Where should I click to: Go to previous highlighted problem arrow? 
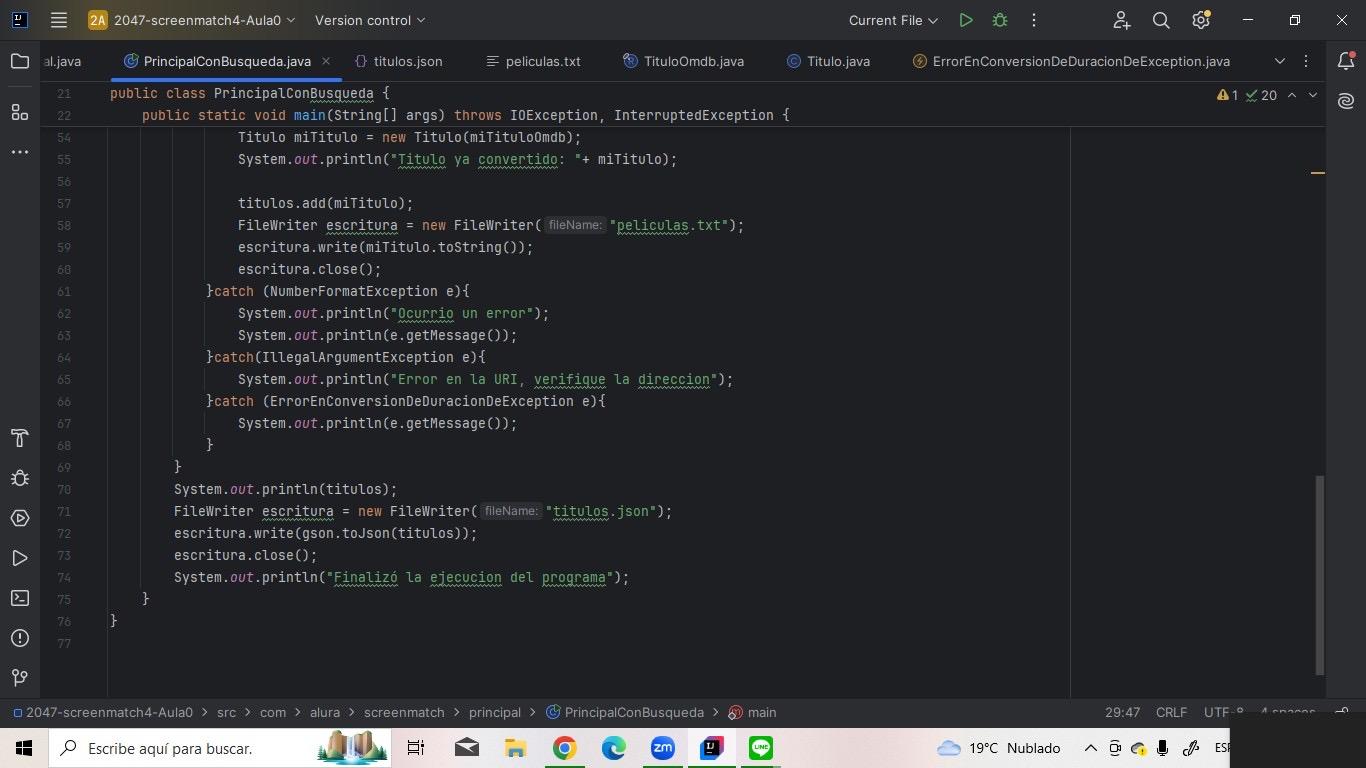1292,95
